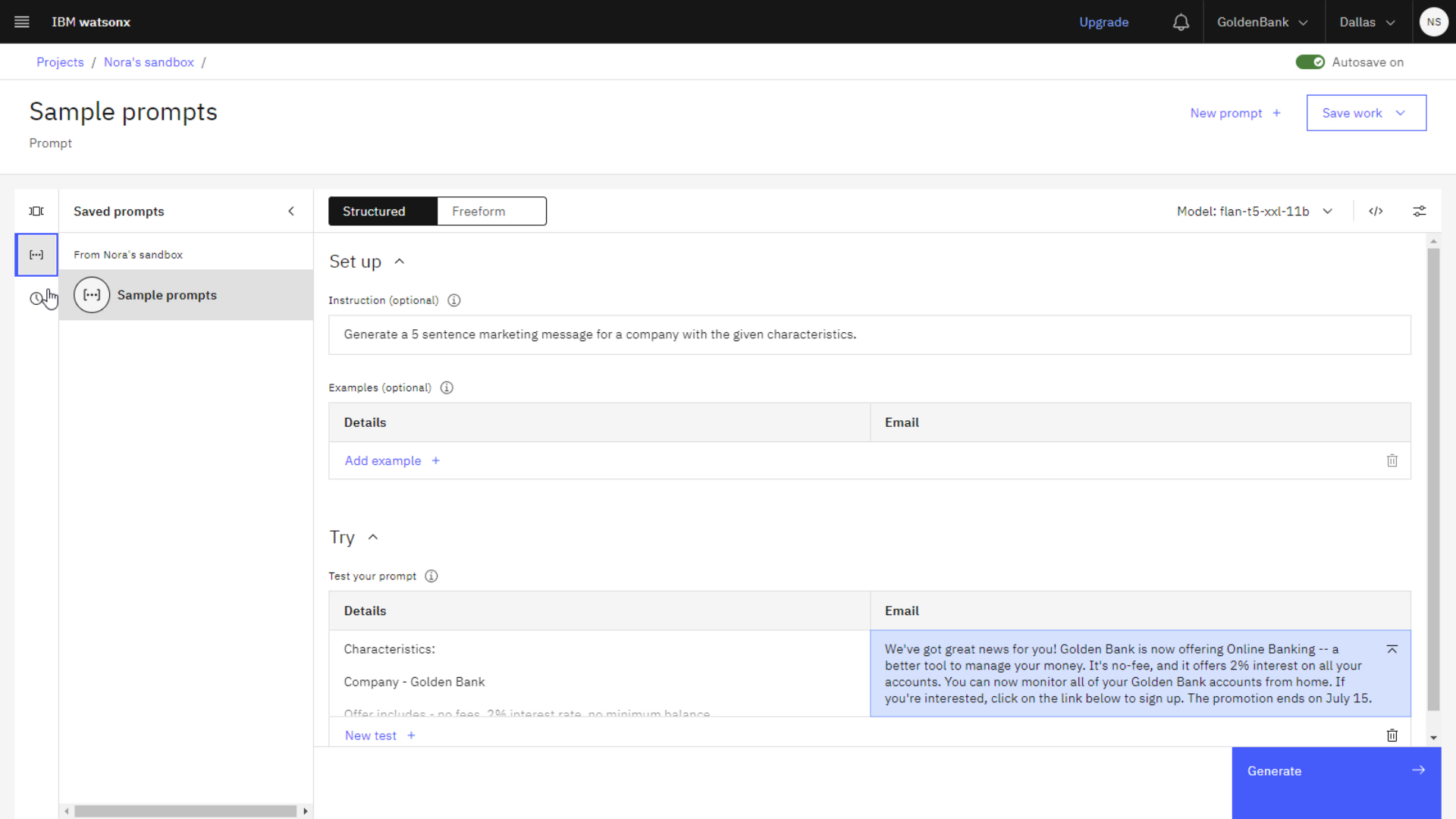
Task: Click plus icon next to New test
Action: click(411, 736)
